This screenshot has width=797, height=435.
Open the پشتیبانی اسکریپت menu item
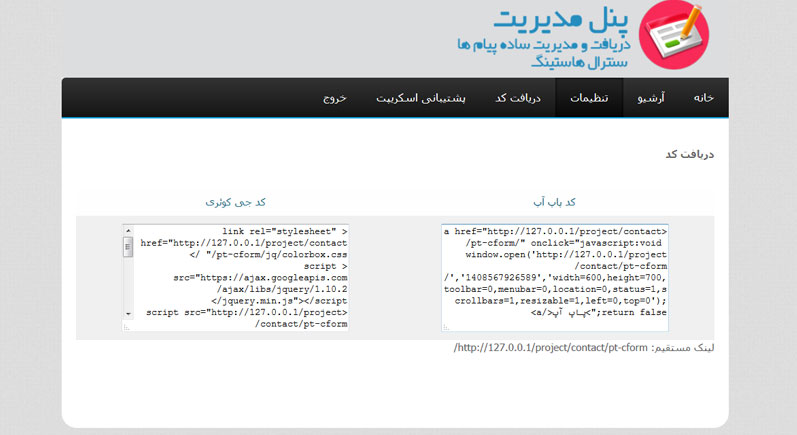coord(421,98)
